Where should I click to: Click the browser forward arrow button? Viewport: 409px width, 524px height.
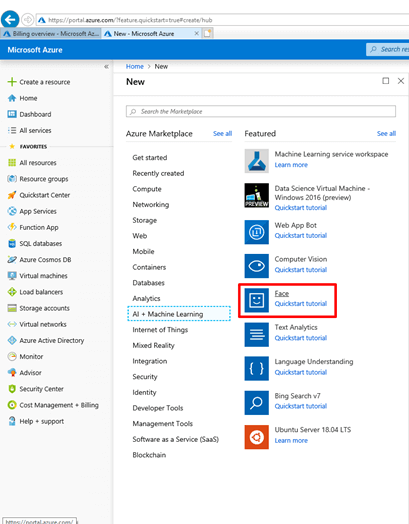point(27,20)
